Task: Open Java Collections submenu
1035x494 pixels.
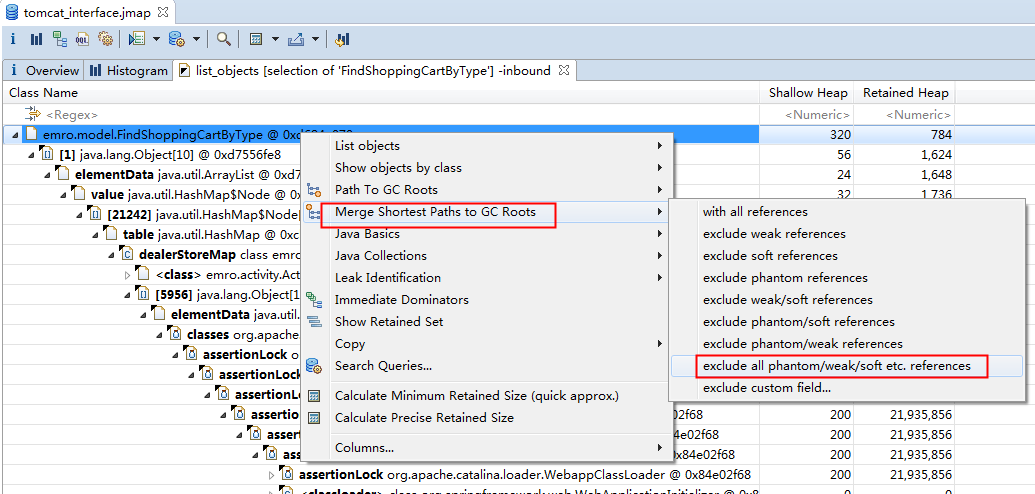Action: coord(486,256)
